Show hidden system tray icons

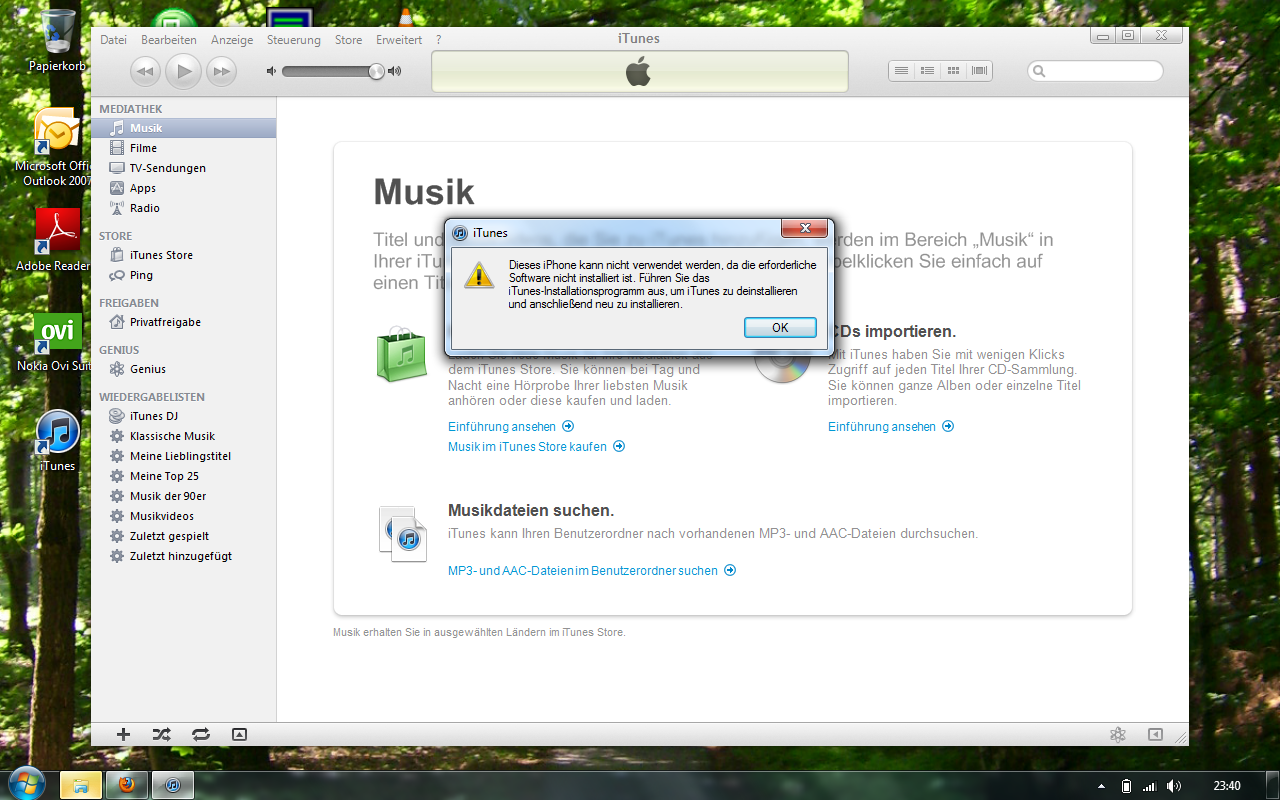click(1102, 786)
